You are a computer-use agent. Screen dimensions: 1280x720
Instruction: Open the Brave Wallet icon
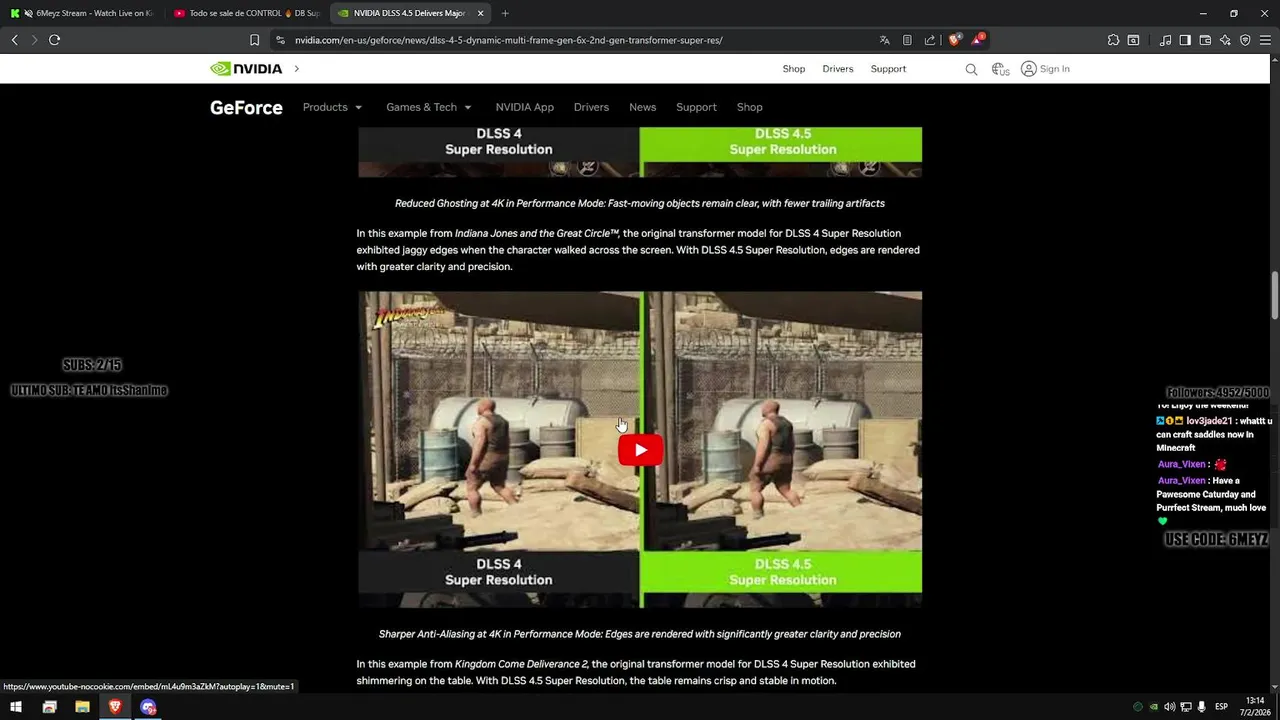point(1205,40)
